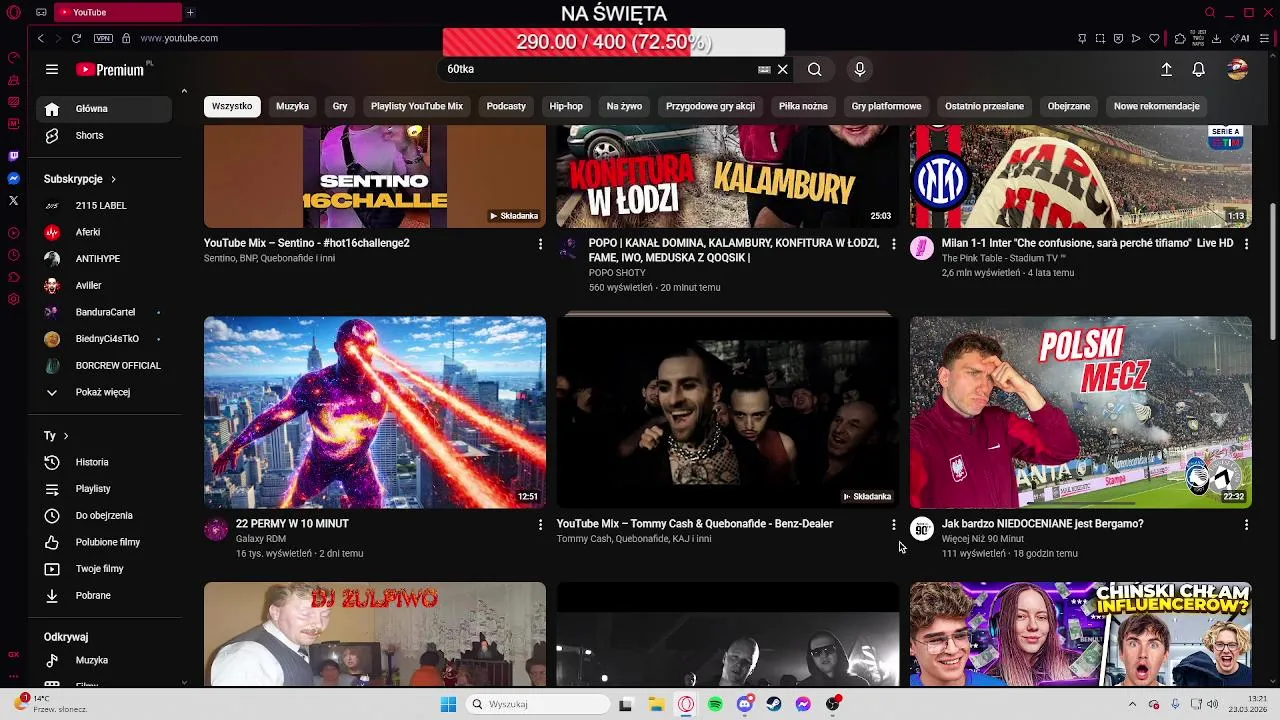Select the Piłka nożna filter chip
The width and height of the screenshot is (1280, 720).
803,106
